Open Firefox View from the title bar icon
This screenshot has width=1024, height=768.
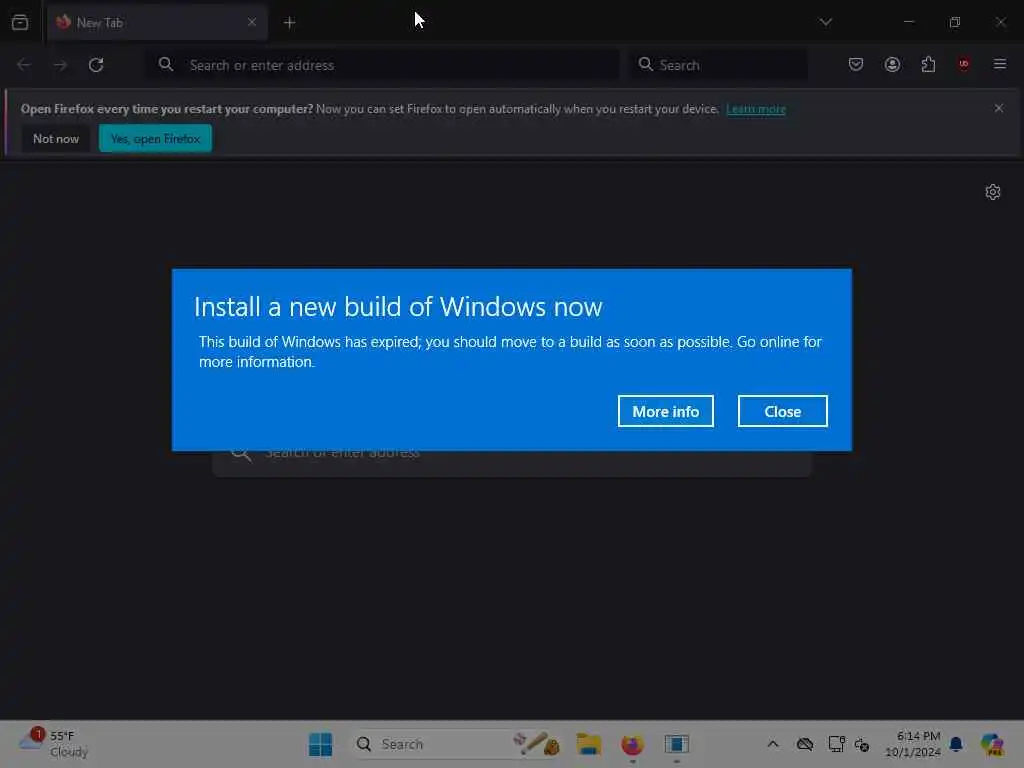20,22
